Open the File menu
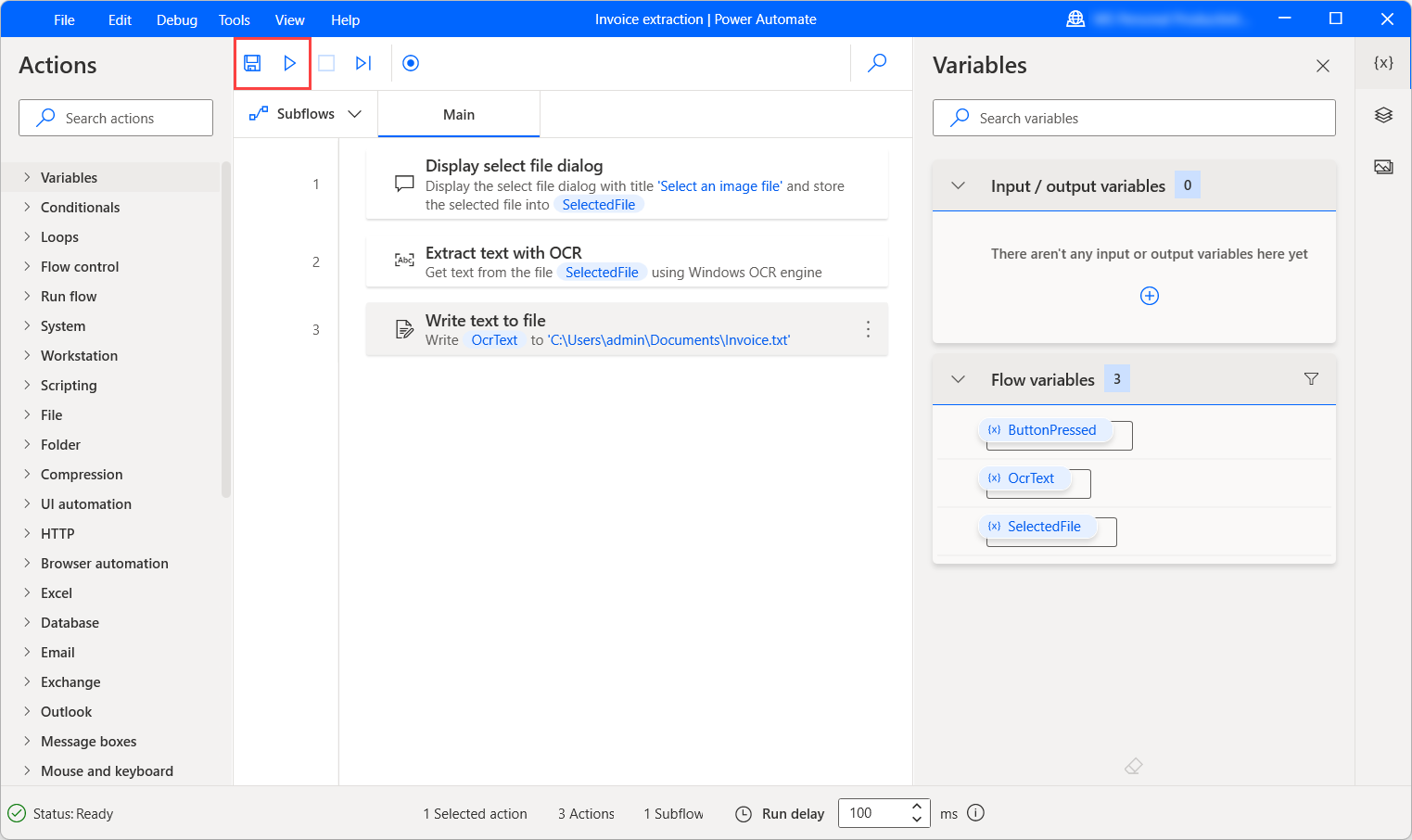This screenshot has width=1412, height=840. click(64, 19)
